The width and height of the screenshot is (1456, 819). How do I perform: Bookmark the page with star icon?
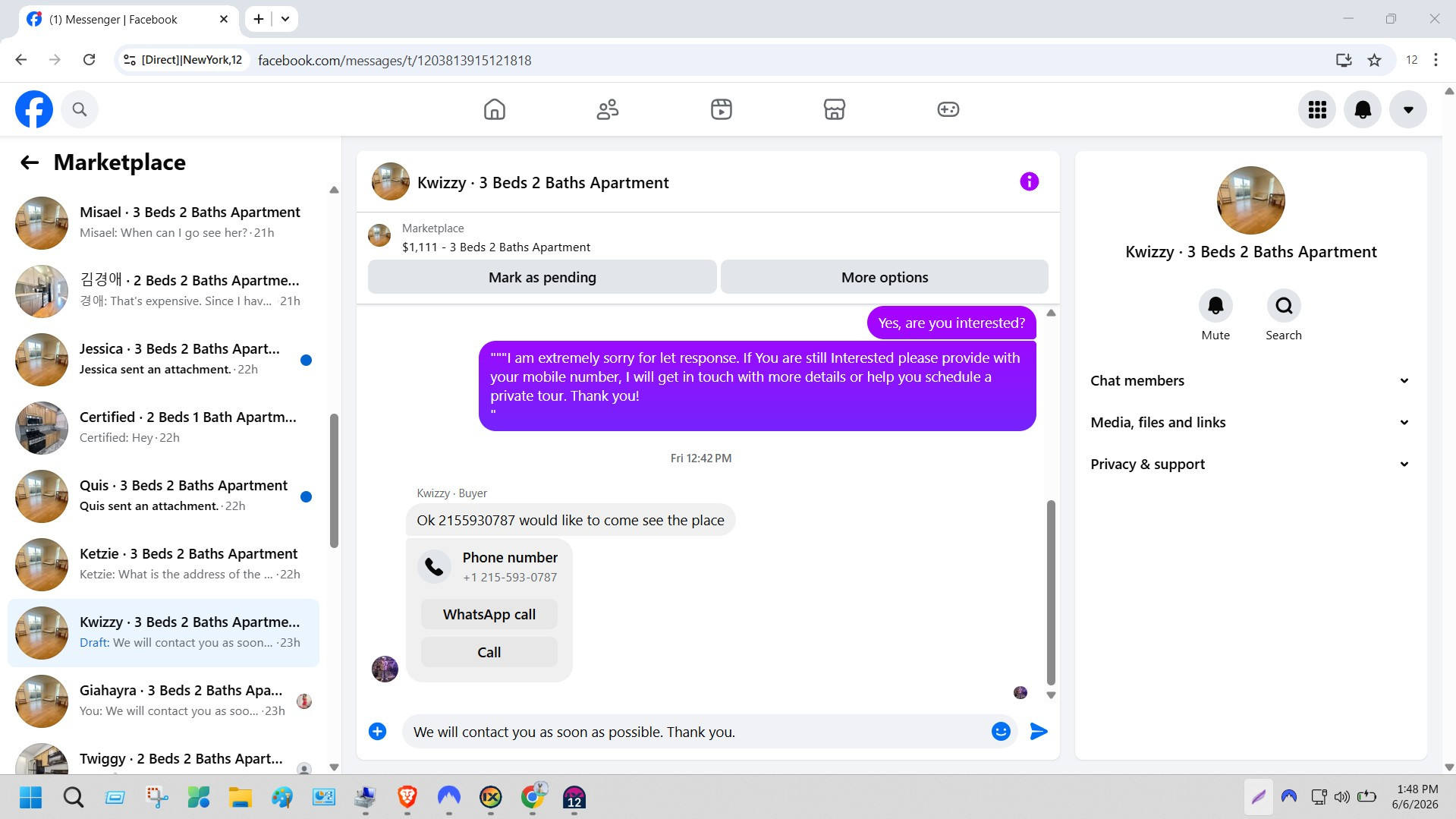pyautogui.click(x=1374, y=60)
